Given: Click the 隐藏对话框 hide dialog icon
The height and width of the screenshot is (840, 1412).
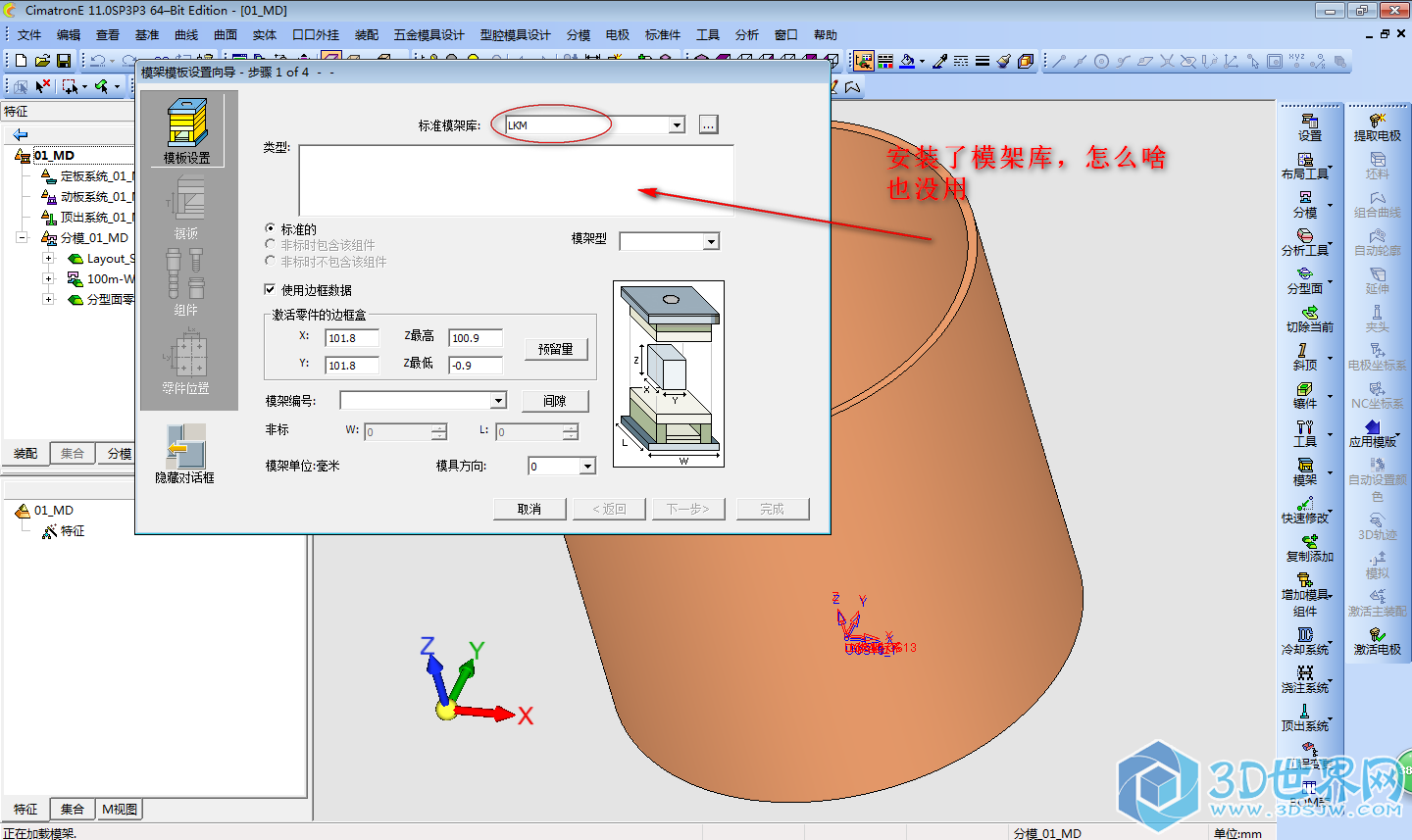Looking at the screenshot, I should pos(185,454).
